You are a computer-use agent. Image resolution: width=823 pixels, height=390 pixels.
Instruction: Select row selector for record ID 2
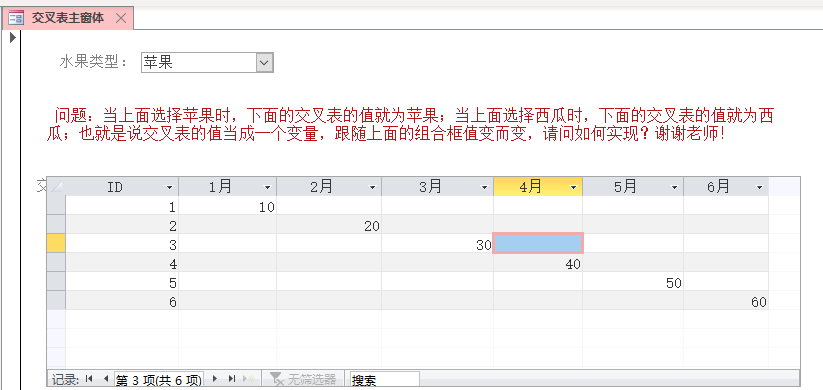pos(56,225)
